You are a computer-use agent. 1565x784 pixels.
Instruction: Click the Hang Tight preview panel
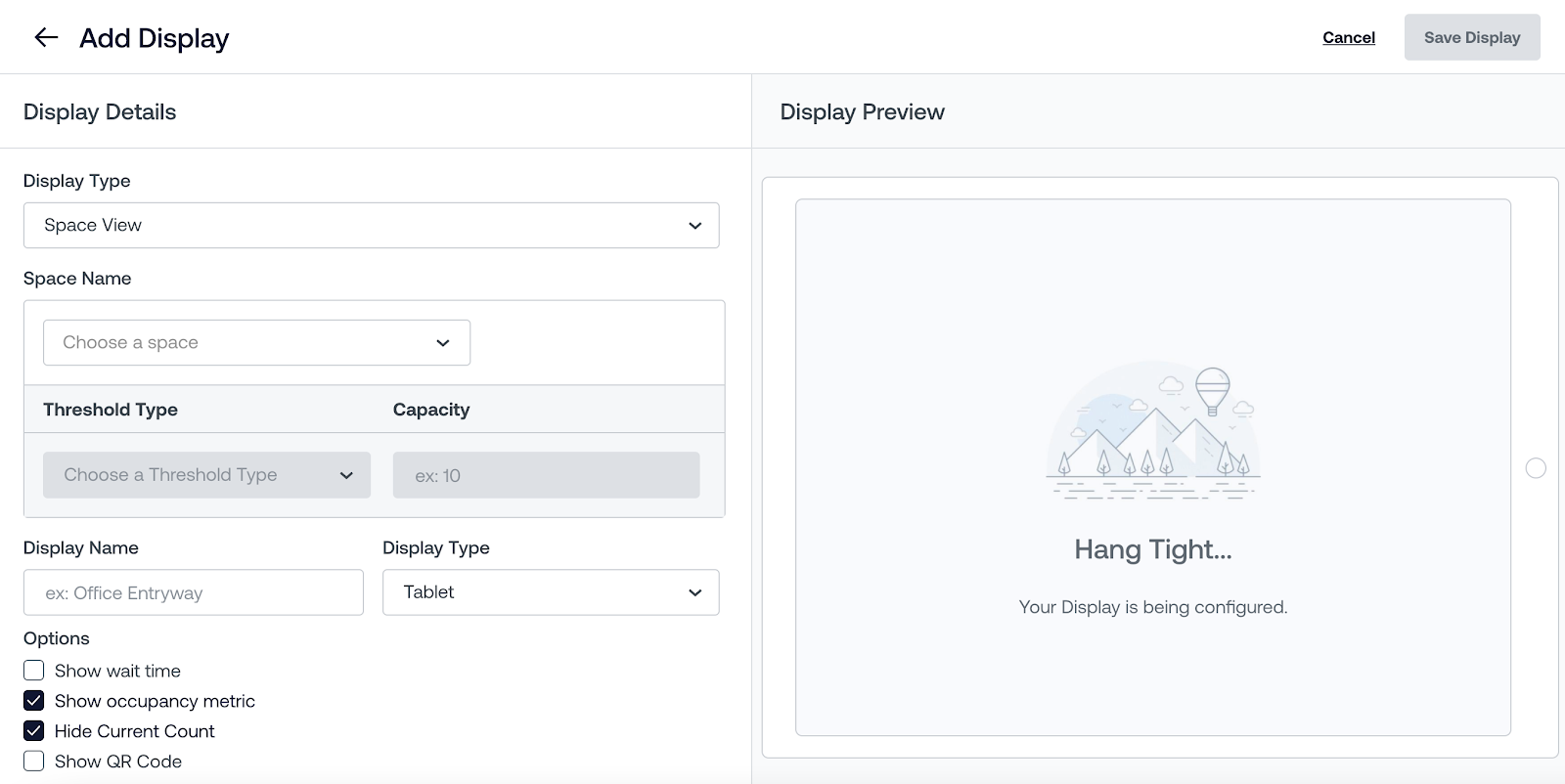coord(1153,467)
